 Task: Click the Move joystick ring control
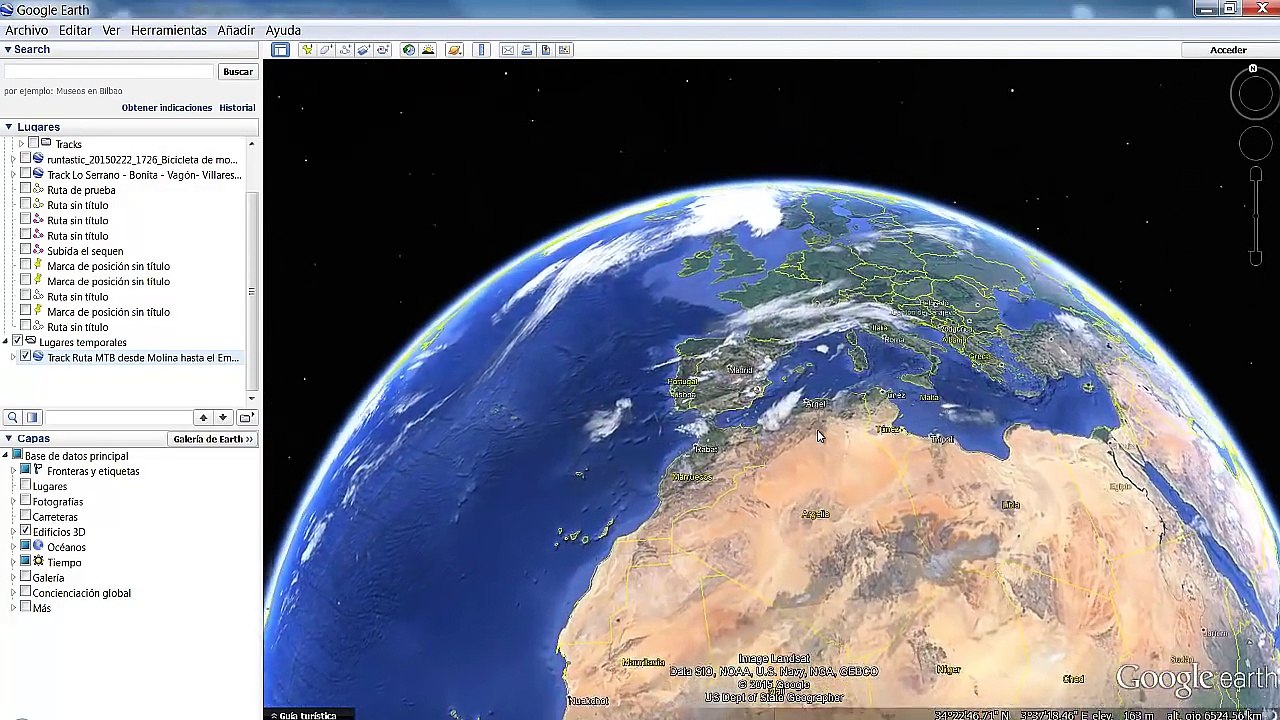click(1256, 144)
